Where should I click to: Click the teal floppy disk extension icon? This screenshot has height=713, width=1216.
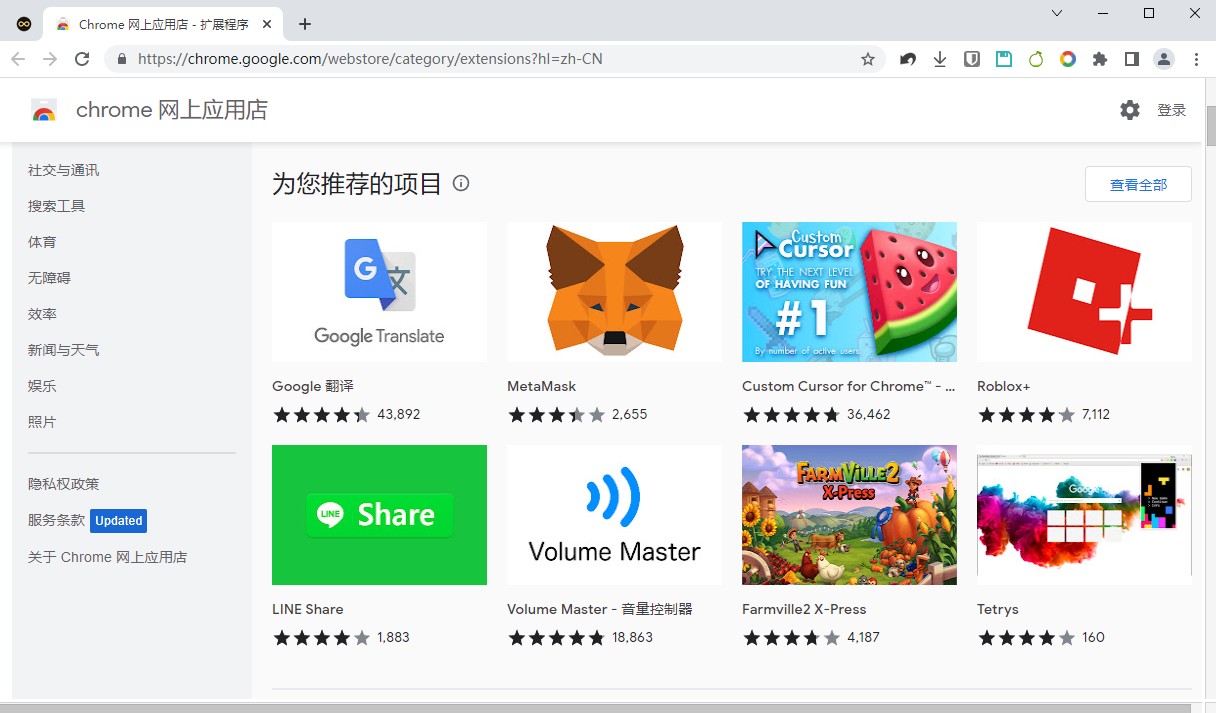click(1004, 59)
